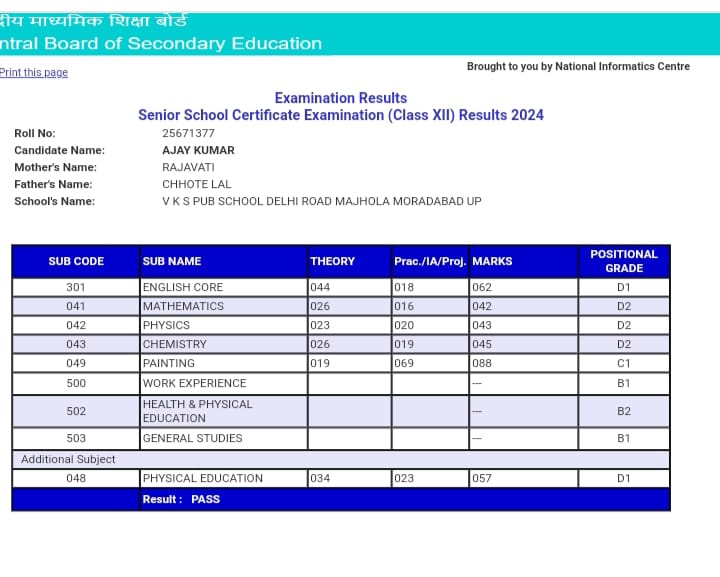Select Work Experience grade B1
The image size is (720, 577).
pyautogui.click(x=624, y=383)
